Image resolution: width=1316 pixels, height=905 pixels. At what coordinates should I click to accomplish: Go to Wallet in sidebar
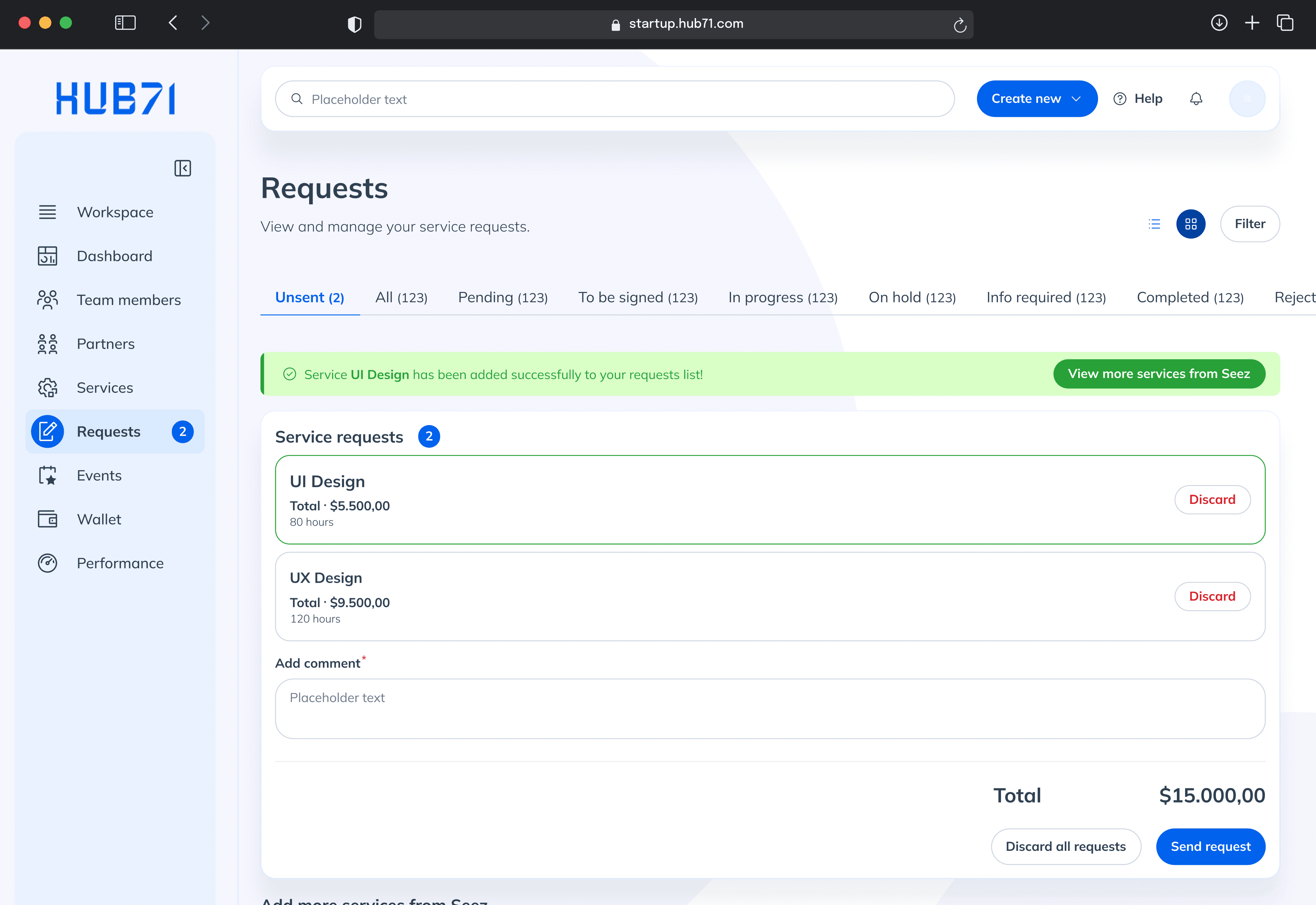99,519
